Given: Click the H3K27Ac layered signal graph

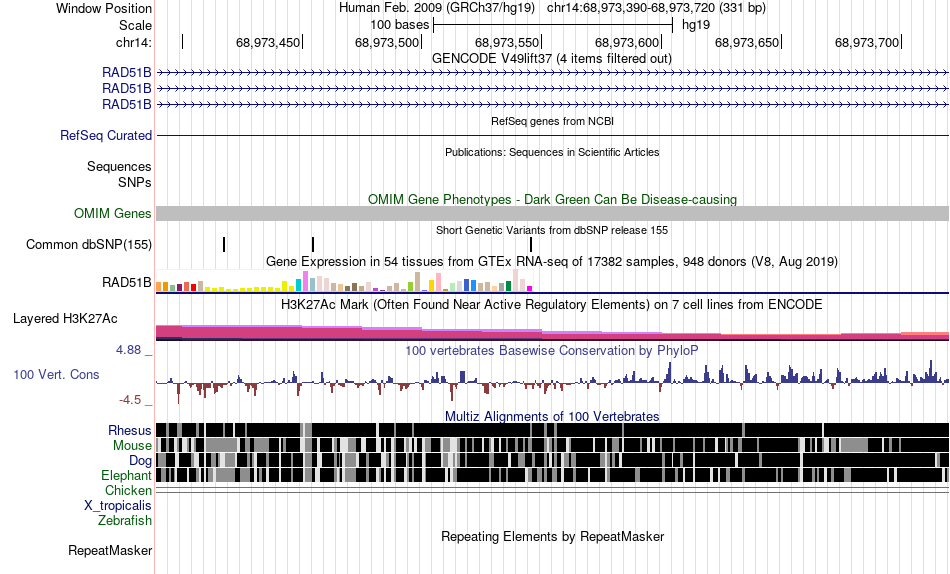Looking at the screenshot, I should (553, 332).
